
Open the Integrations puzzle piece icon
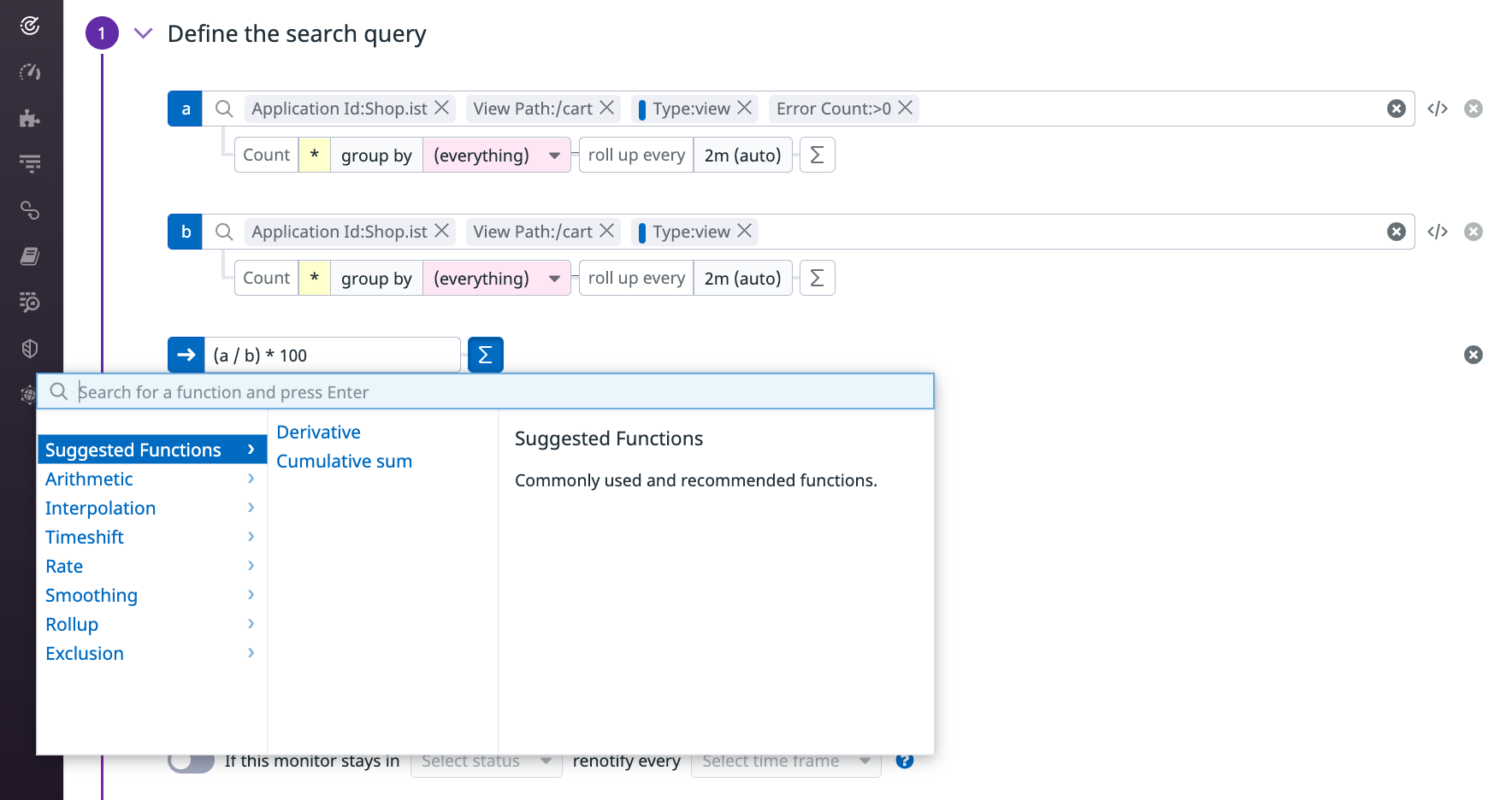[30, 118]
